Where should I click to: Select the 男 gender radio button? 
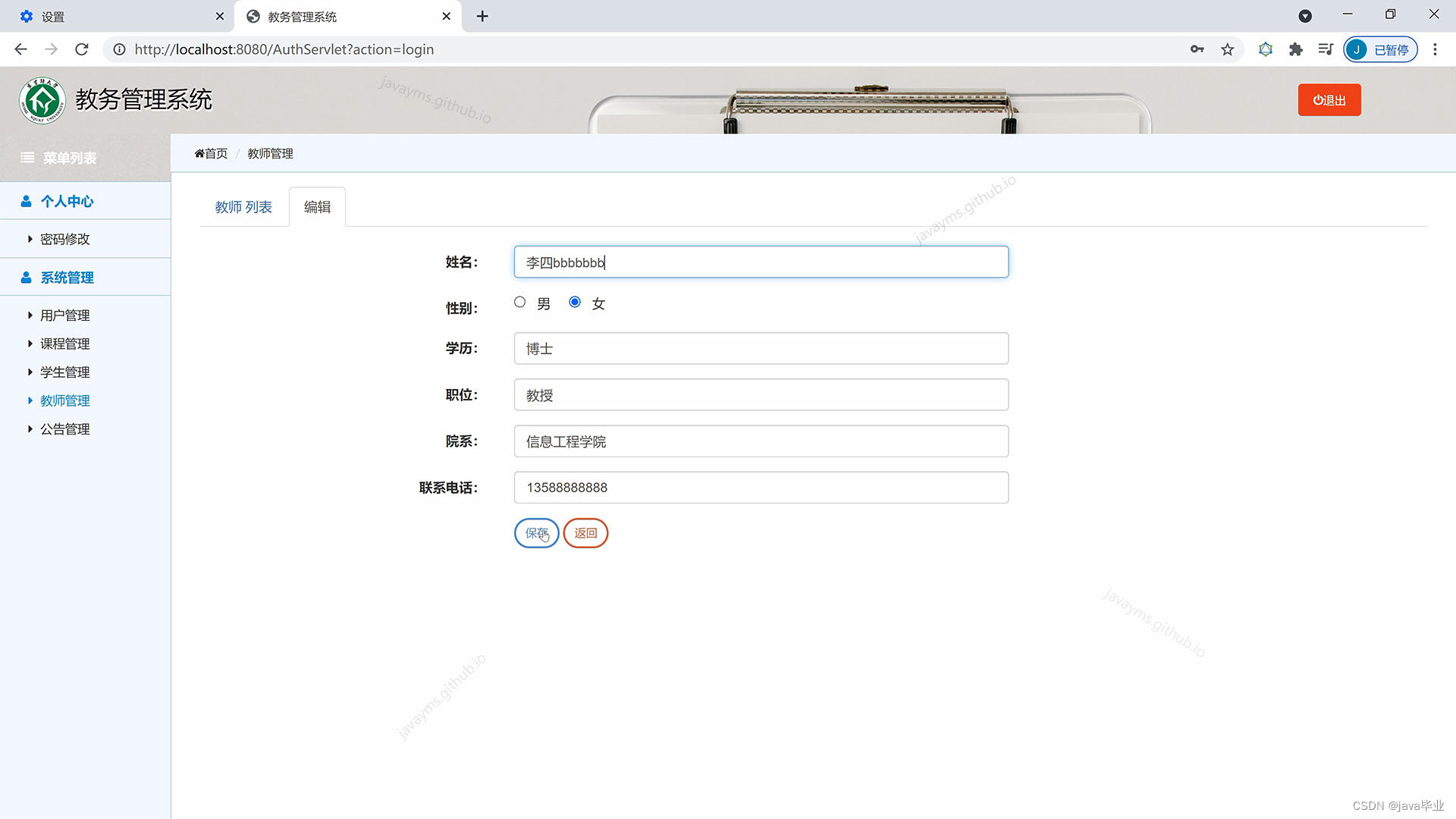click(x=519, y=302)
